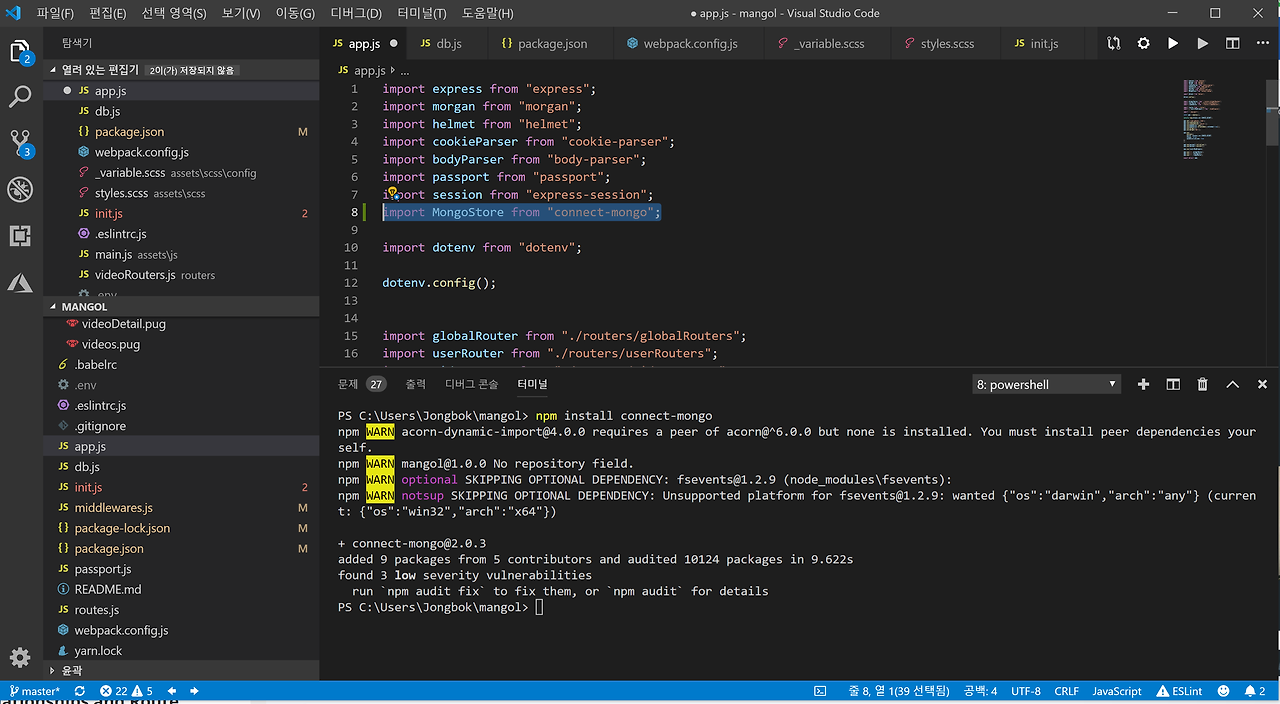Synchronize changes in status bar
Screen dimensions: 1280x704
(x=80, y=691)
